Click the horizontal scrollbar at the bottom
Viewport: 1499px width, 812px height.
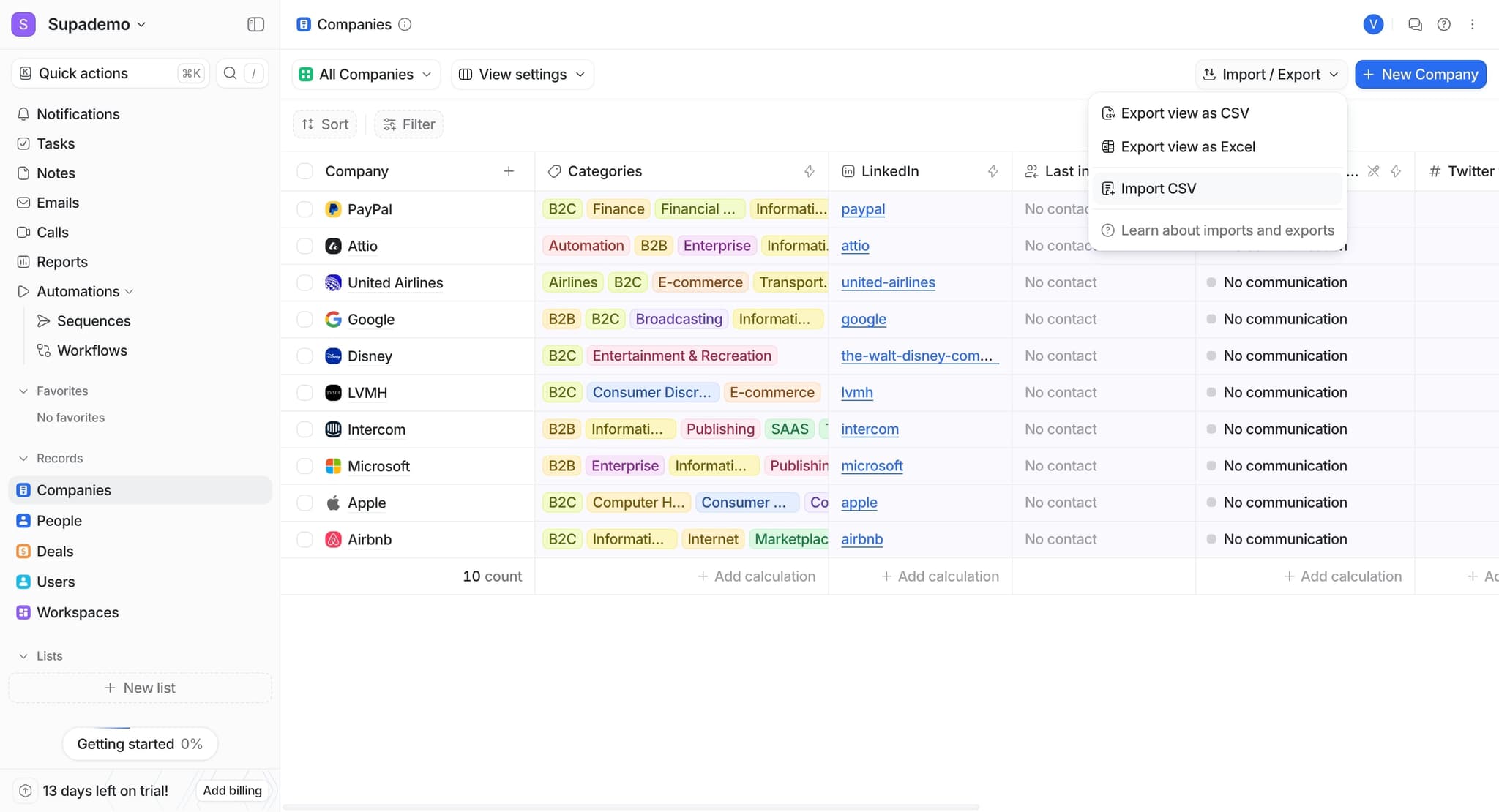pos(629,808)
